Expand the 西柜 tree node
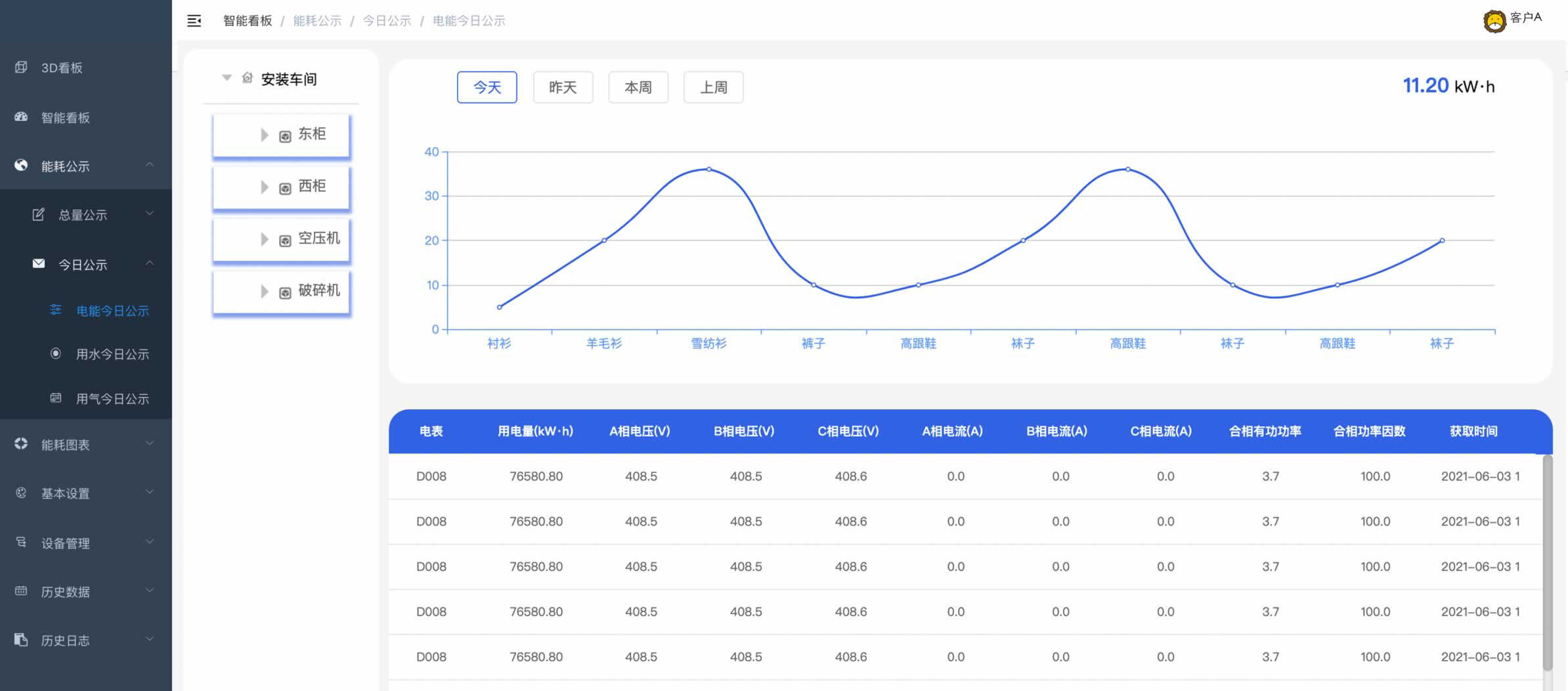The image size is (1568, 691). coord(265,187)
